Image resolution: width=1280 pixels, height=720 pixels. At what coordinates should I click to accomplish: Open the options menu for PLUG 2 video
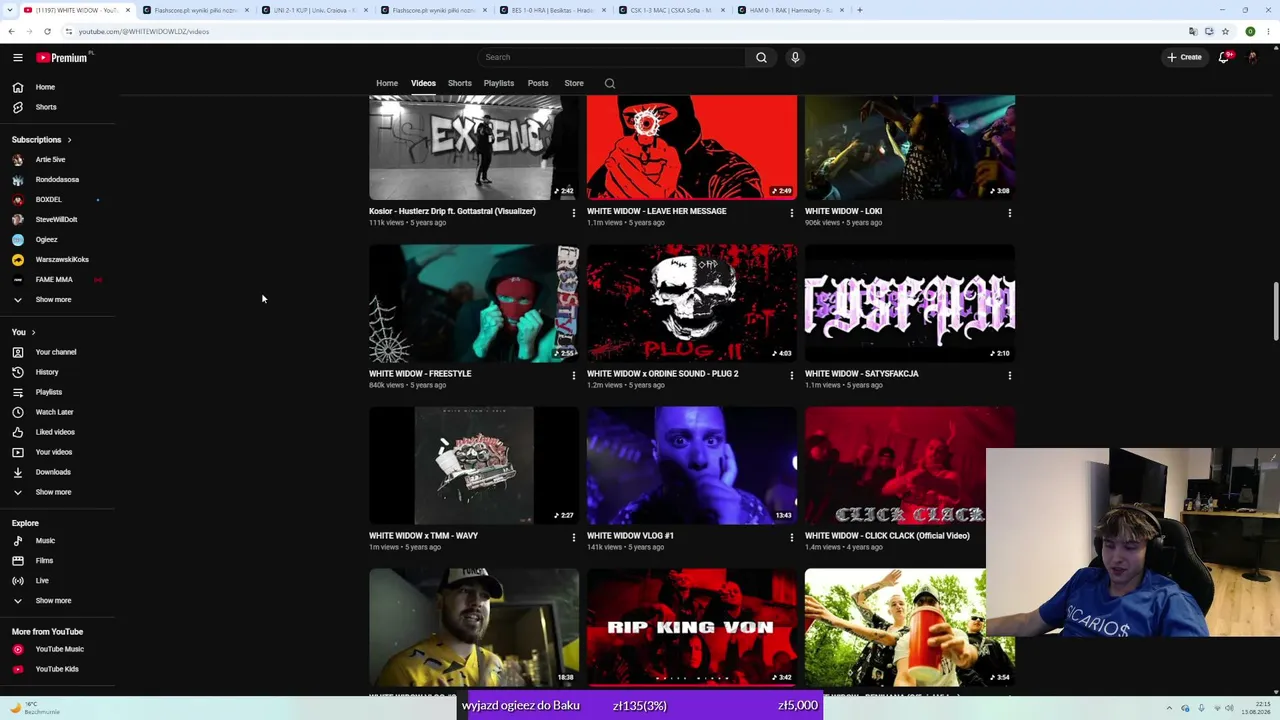pos(791,376)
